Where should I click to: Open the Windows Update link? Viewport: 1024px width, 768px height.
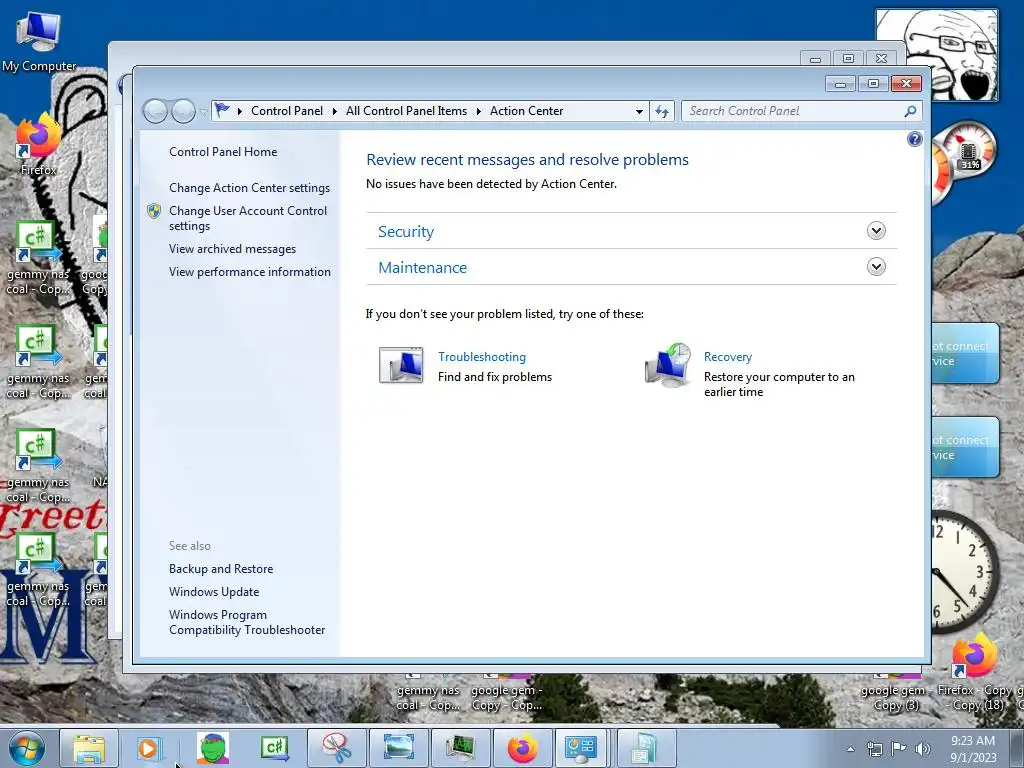tap(214, 592)
